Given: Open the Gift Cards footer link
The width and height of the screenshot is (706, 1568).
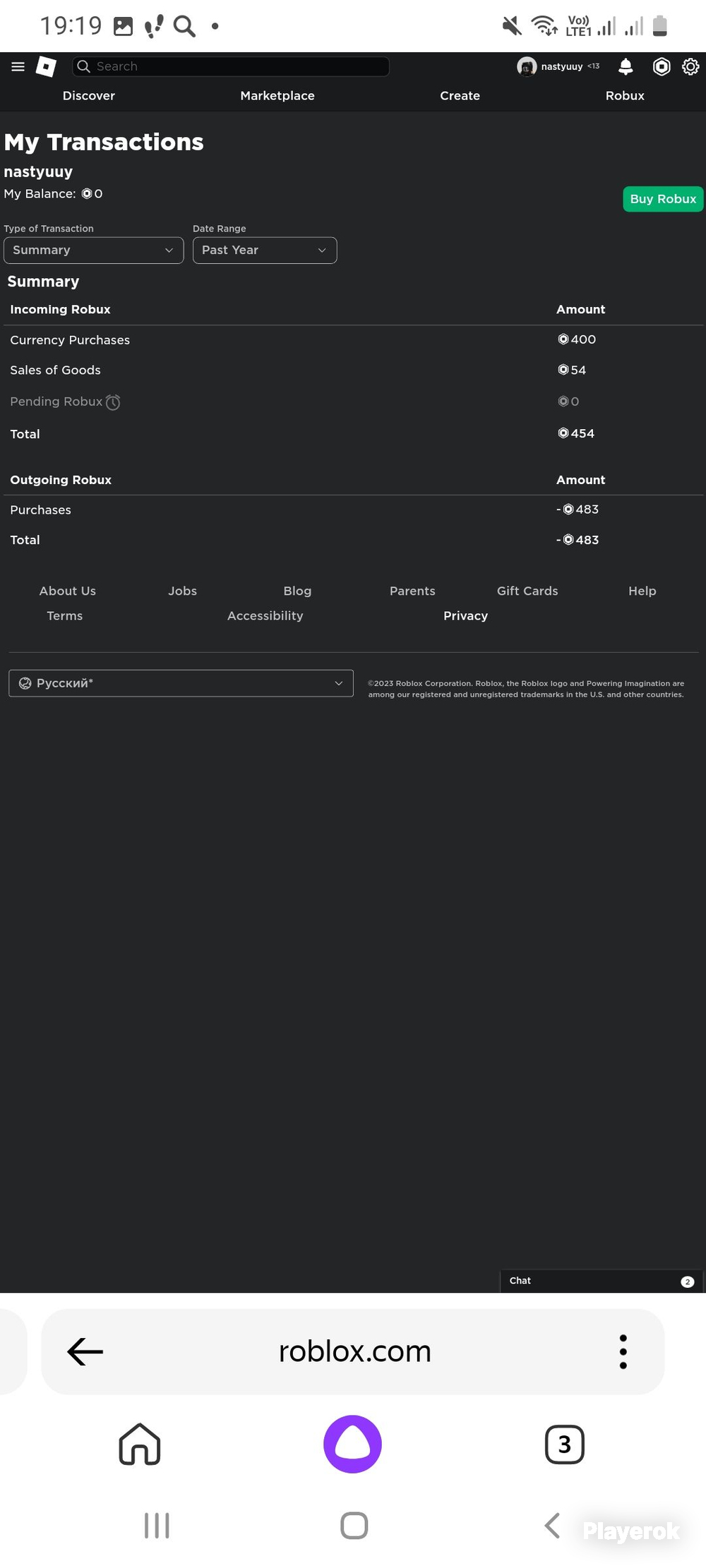Looking at the screenshot, I should pos(527,591).
